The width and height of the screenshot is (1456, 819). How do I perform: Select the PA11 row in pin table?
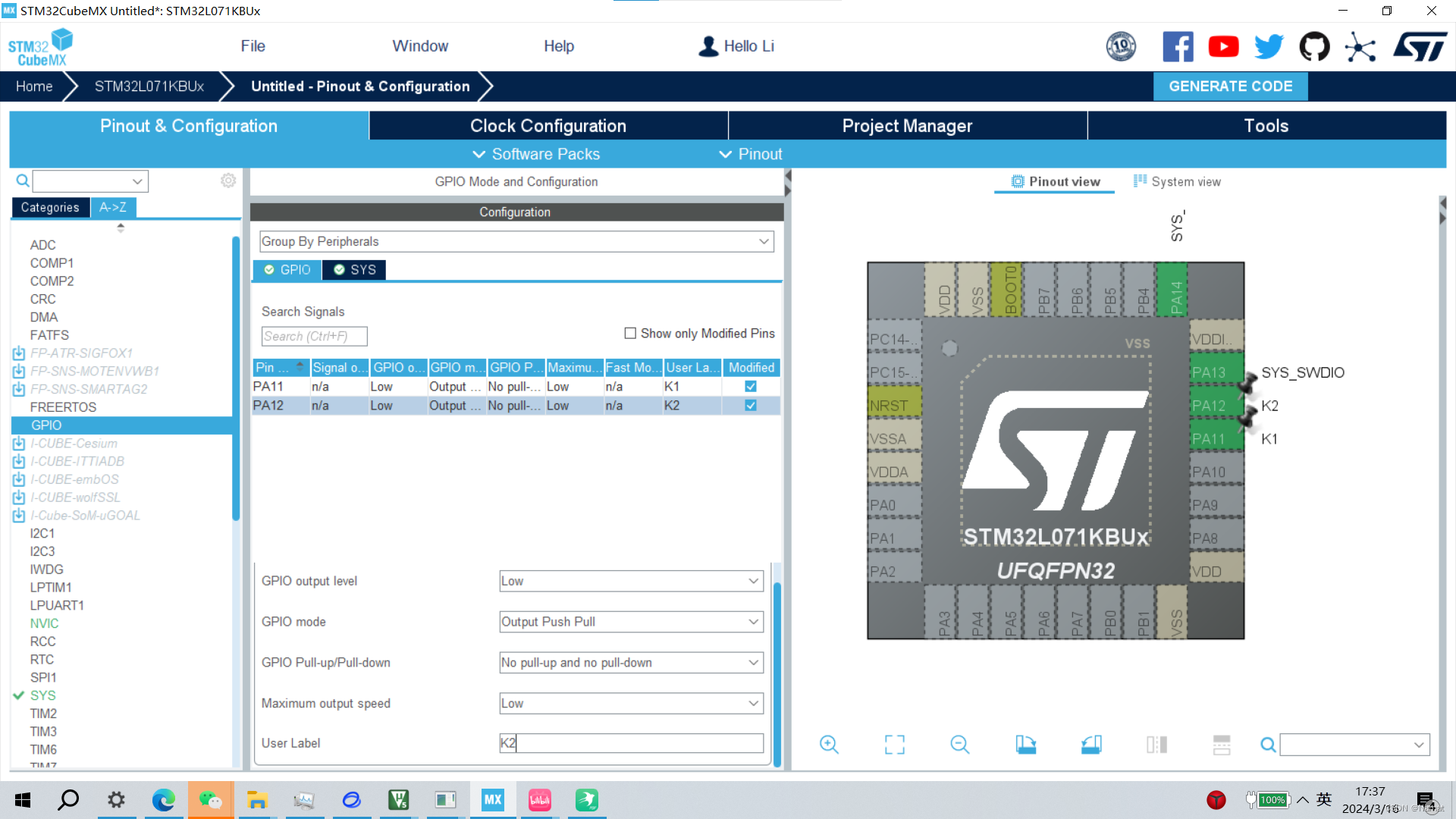pyautogui.click(x=516, y=387)
